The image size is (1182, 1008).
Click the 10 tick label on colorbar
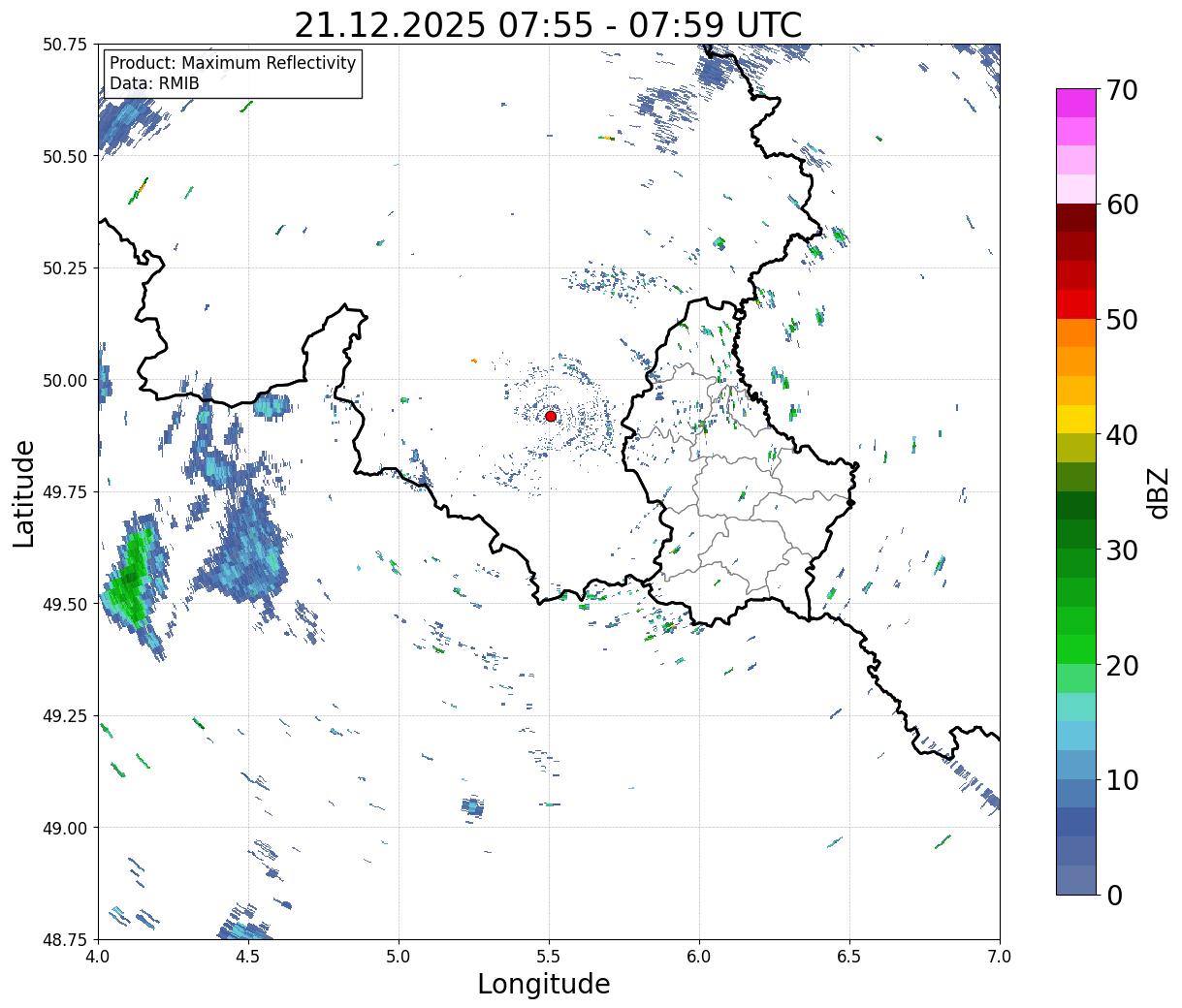point(1121,780)
